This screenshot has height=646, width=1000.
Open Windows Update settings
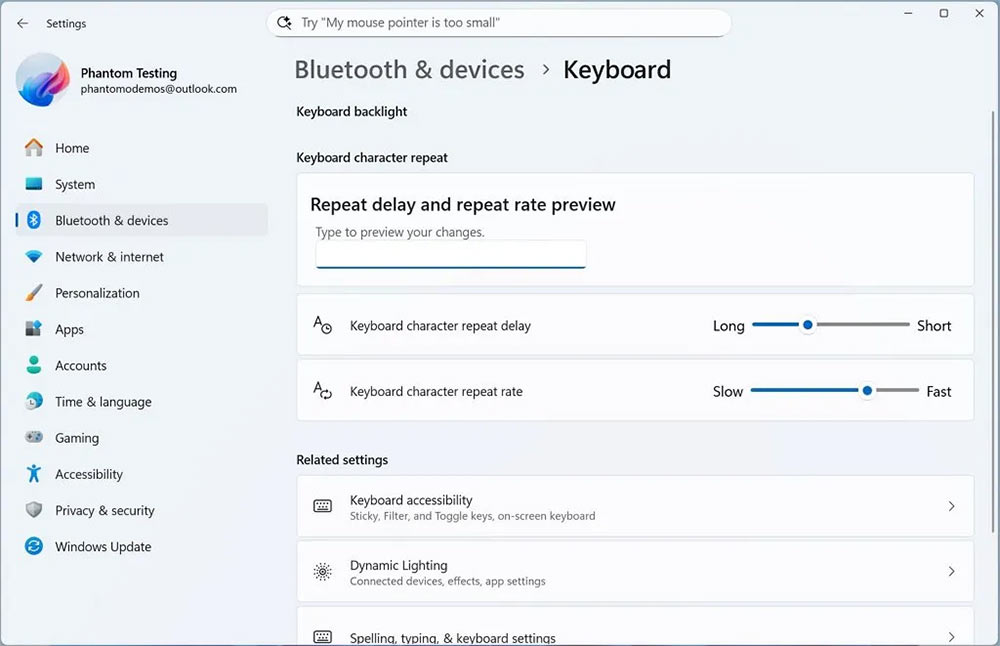(x=103, y=546)
